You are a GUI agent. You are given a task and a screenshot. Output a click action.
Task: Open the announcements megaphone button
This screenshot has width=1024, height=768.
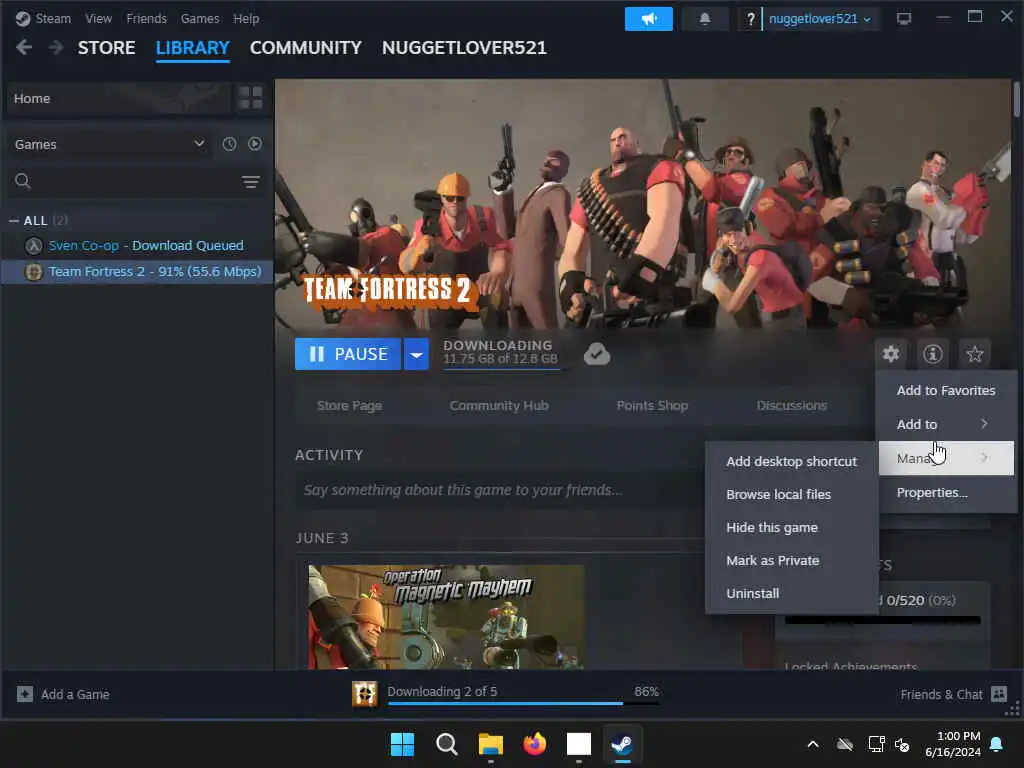point(648,19)
